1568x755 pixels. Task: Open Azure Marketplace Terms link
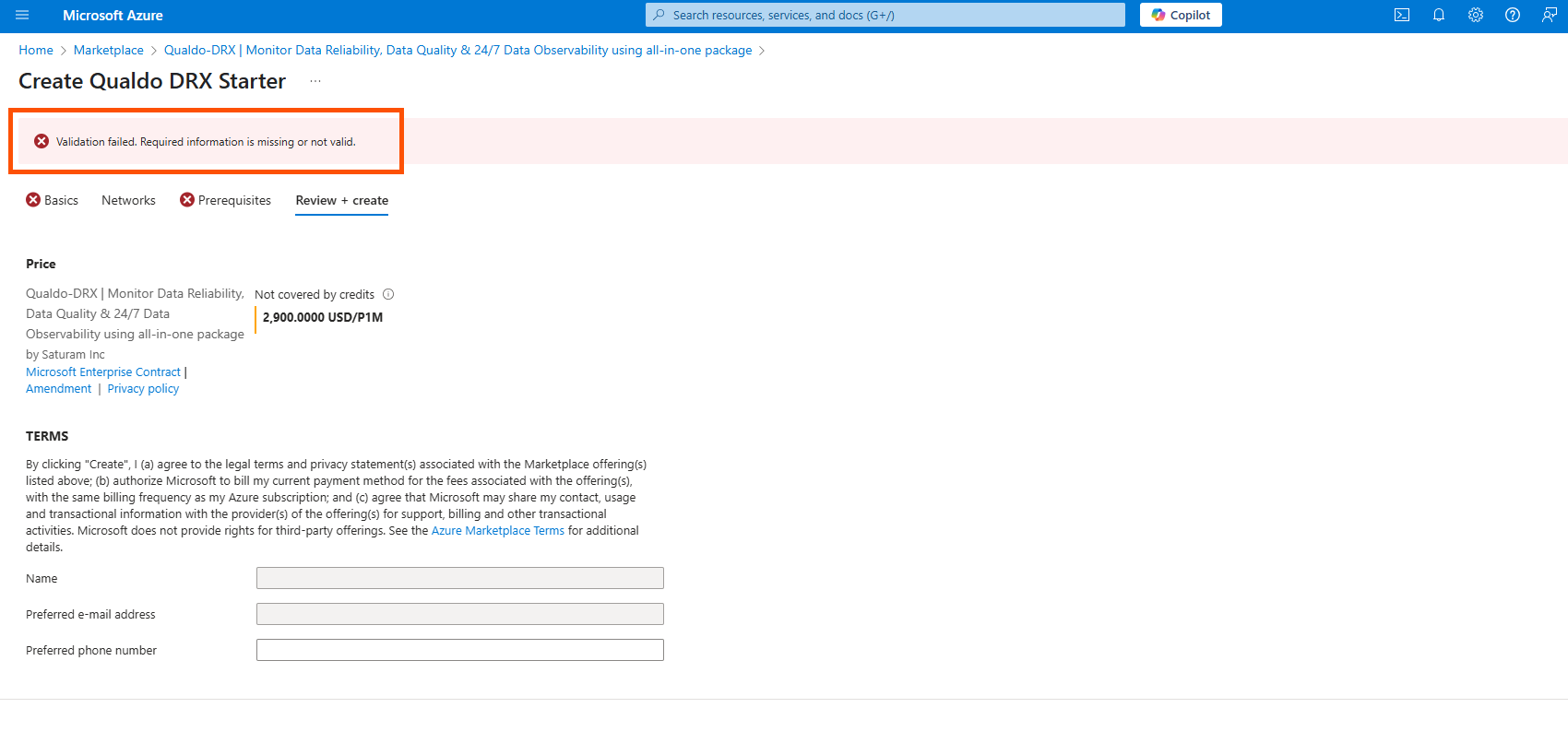pos(498,531)
